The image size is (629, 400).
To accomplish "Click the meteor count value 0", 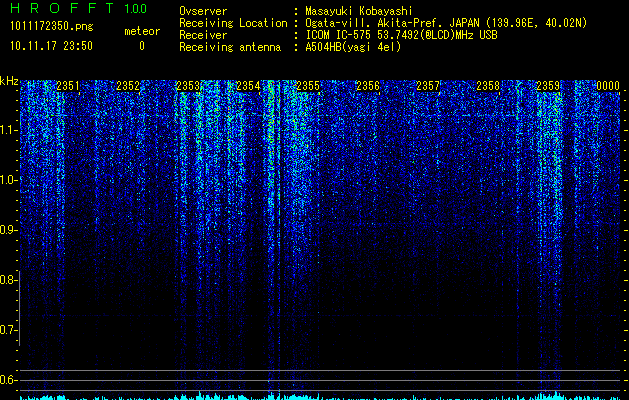I will (x=142, y=46).
